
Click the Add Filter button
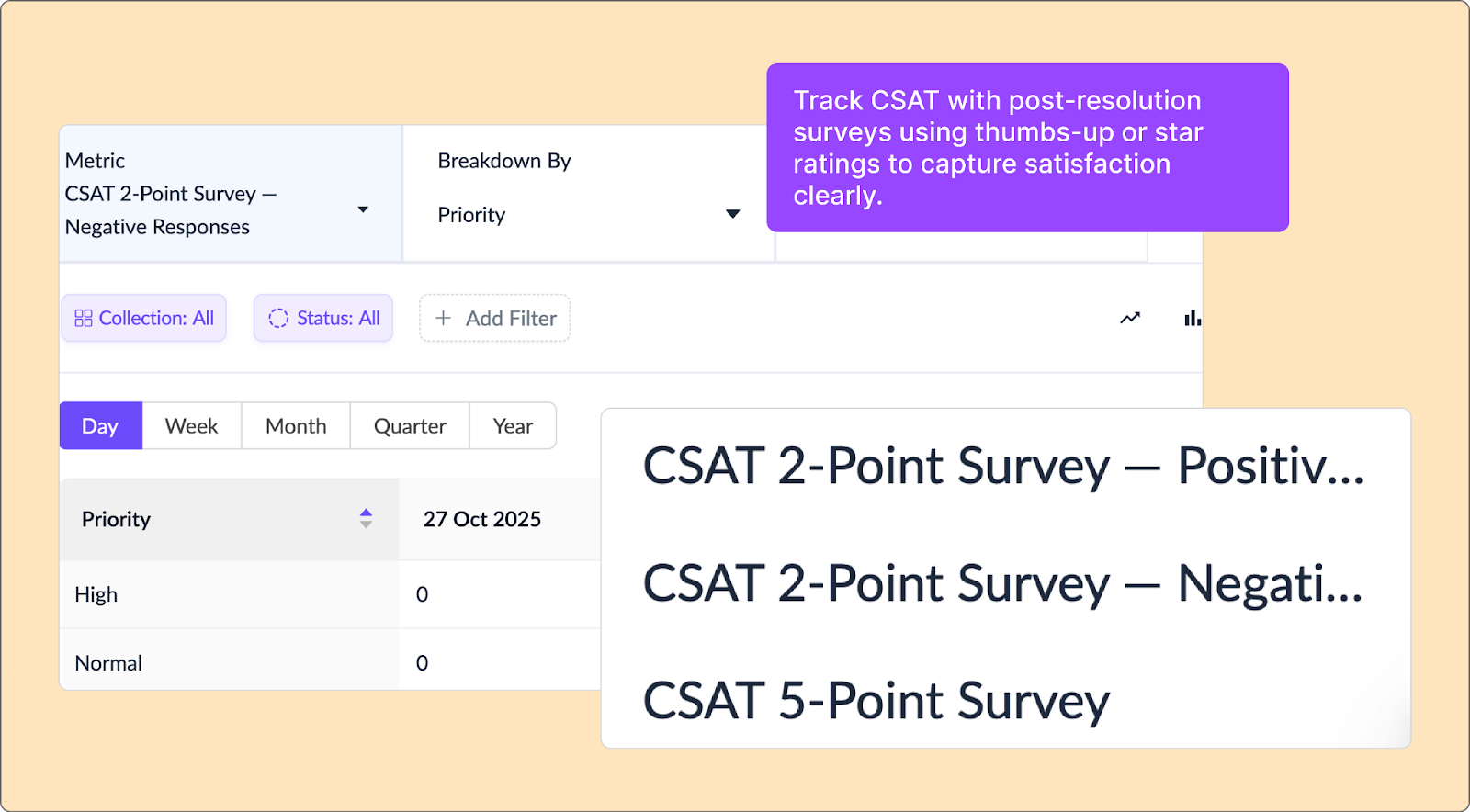coord(494,318)
